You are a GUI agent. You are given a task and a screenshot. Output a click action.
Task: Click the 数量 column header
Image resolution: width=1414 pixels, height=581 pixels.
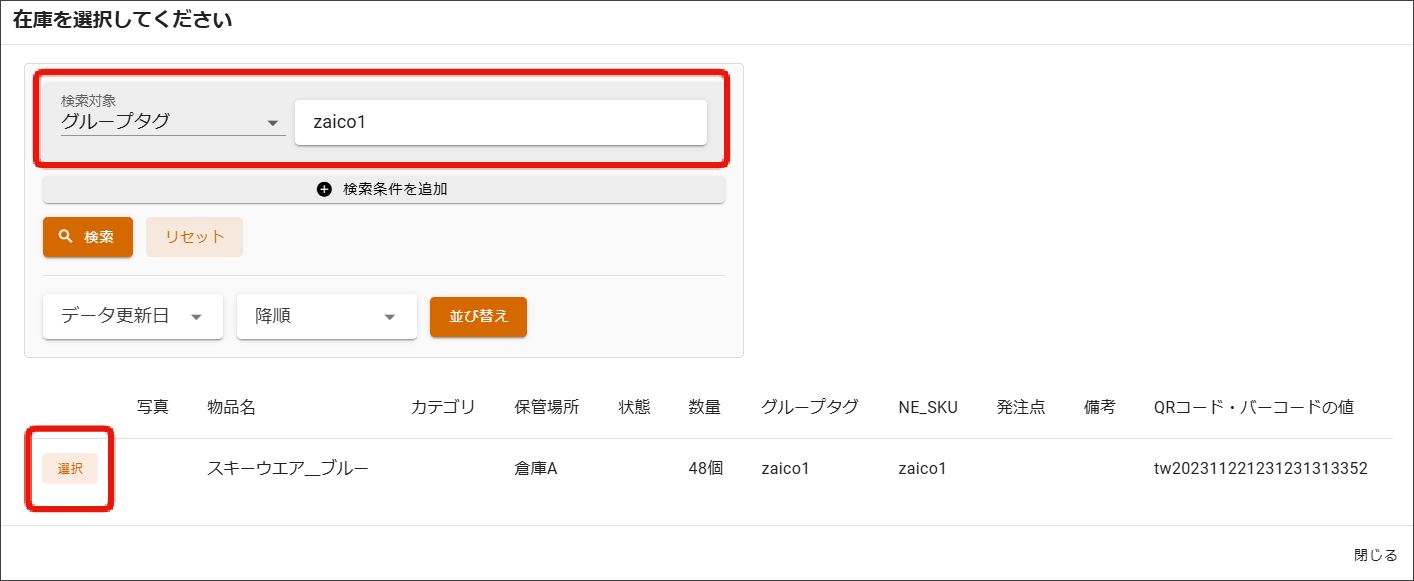tap(704, 407)
